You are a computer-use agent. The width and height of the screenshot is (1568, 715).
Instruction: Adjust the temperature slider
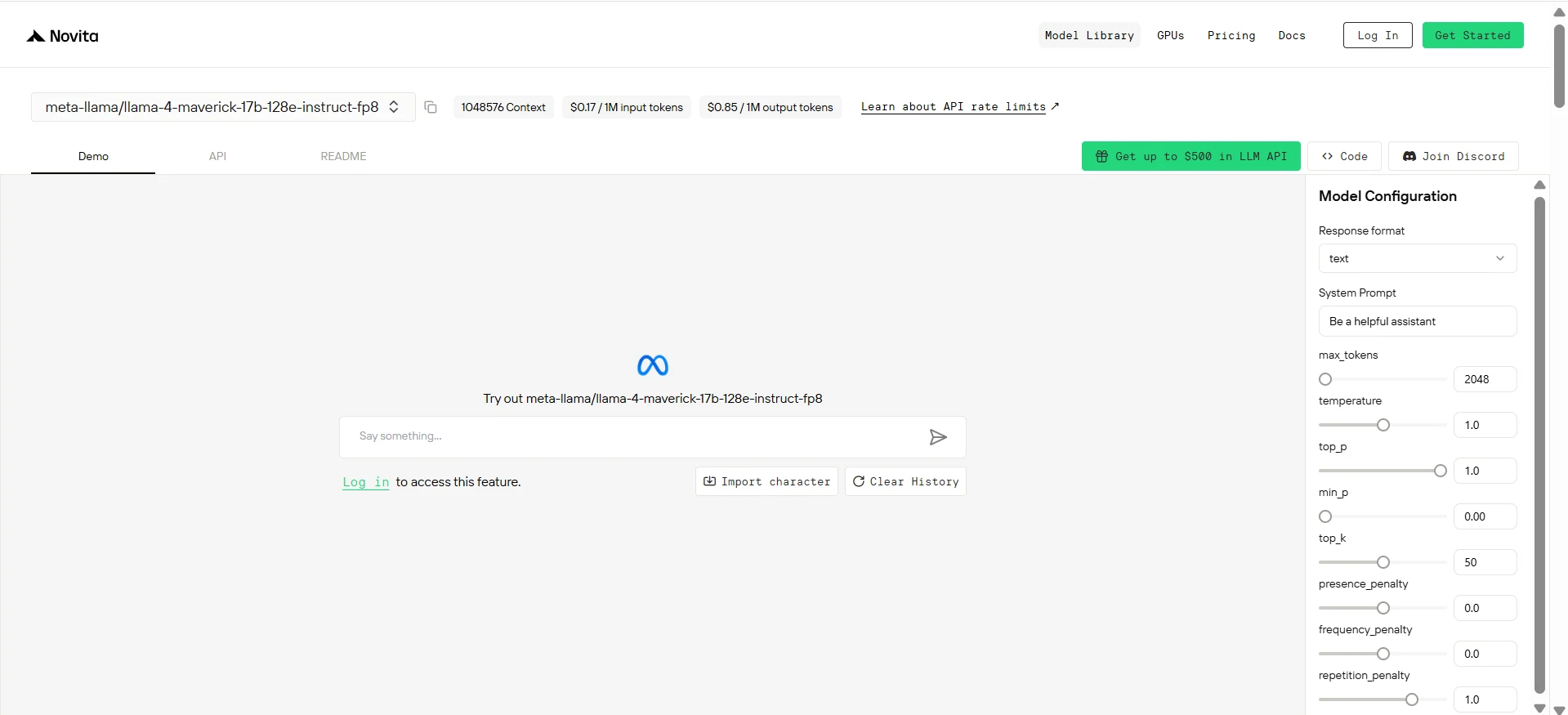point(1383,425)
